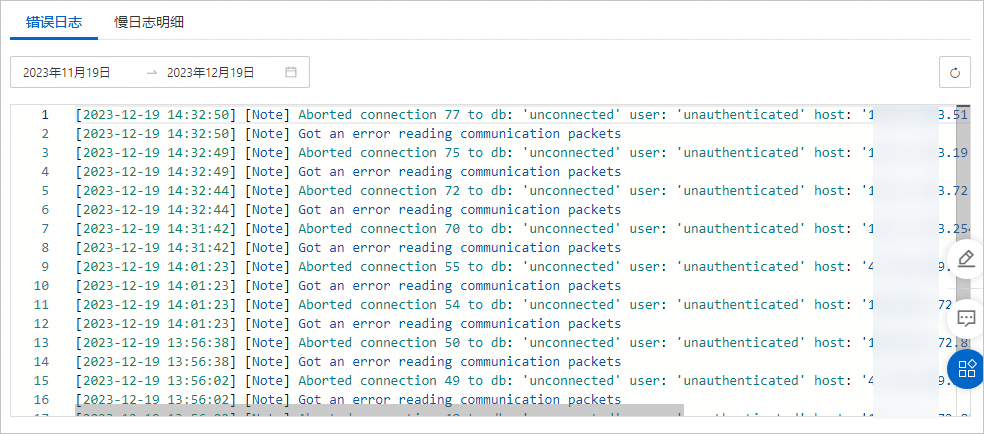Open the chat feedback floating icon
This screenshot has width=984, height=434.
point(965,318)
